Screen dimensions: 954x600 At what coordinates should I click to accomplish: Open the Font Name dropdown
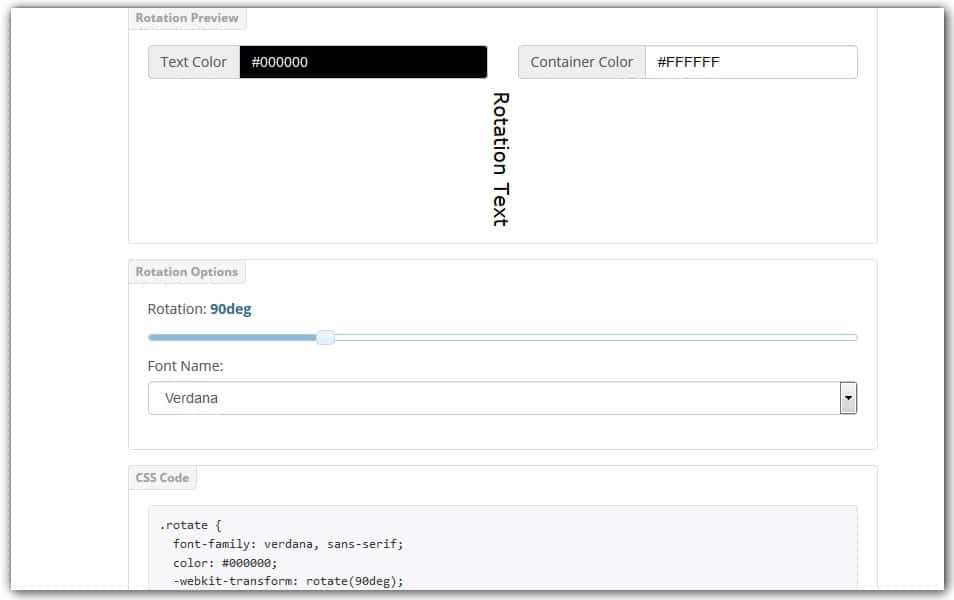pos(500,397)
